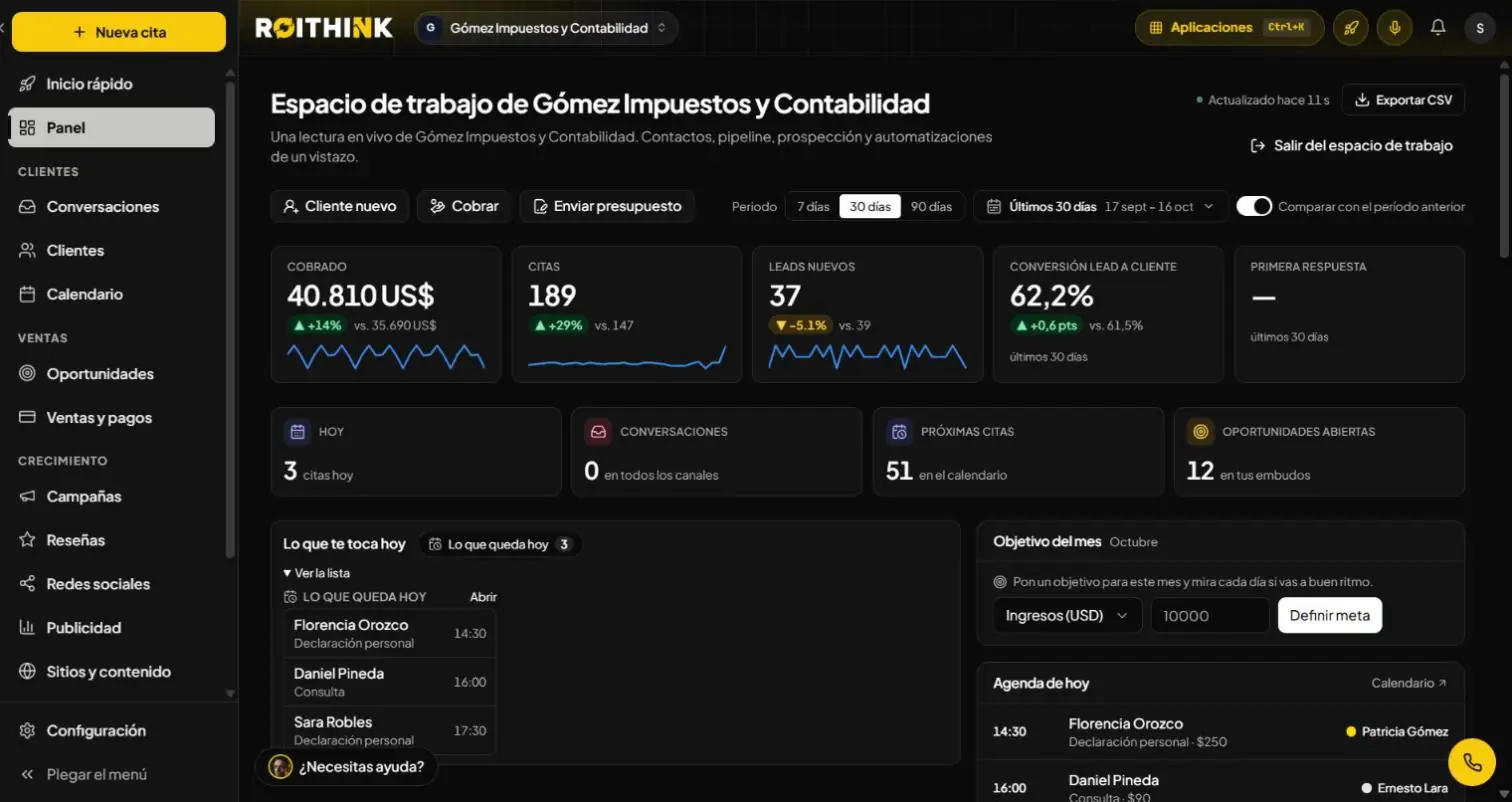This screenshot has height=802, width=1512.
Task: Open the Clientes section in the sidebar
Action: tap(112, 251)
